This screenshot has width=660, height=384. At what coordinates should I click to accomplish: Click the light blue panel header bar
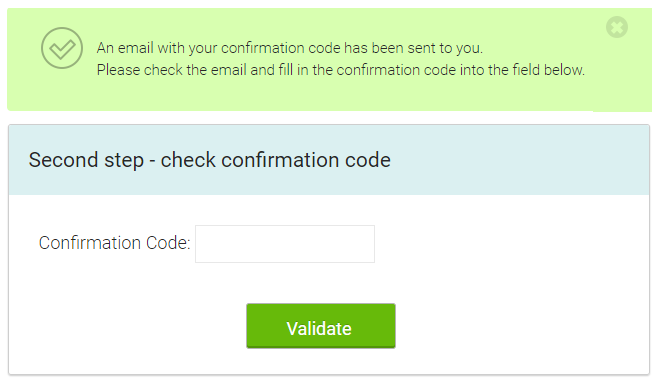point(329,160)
